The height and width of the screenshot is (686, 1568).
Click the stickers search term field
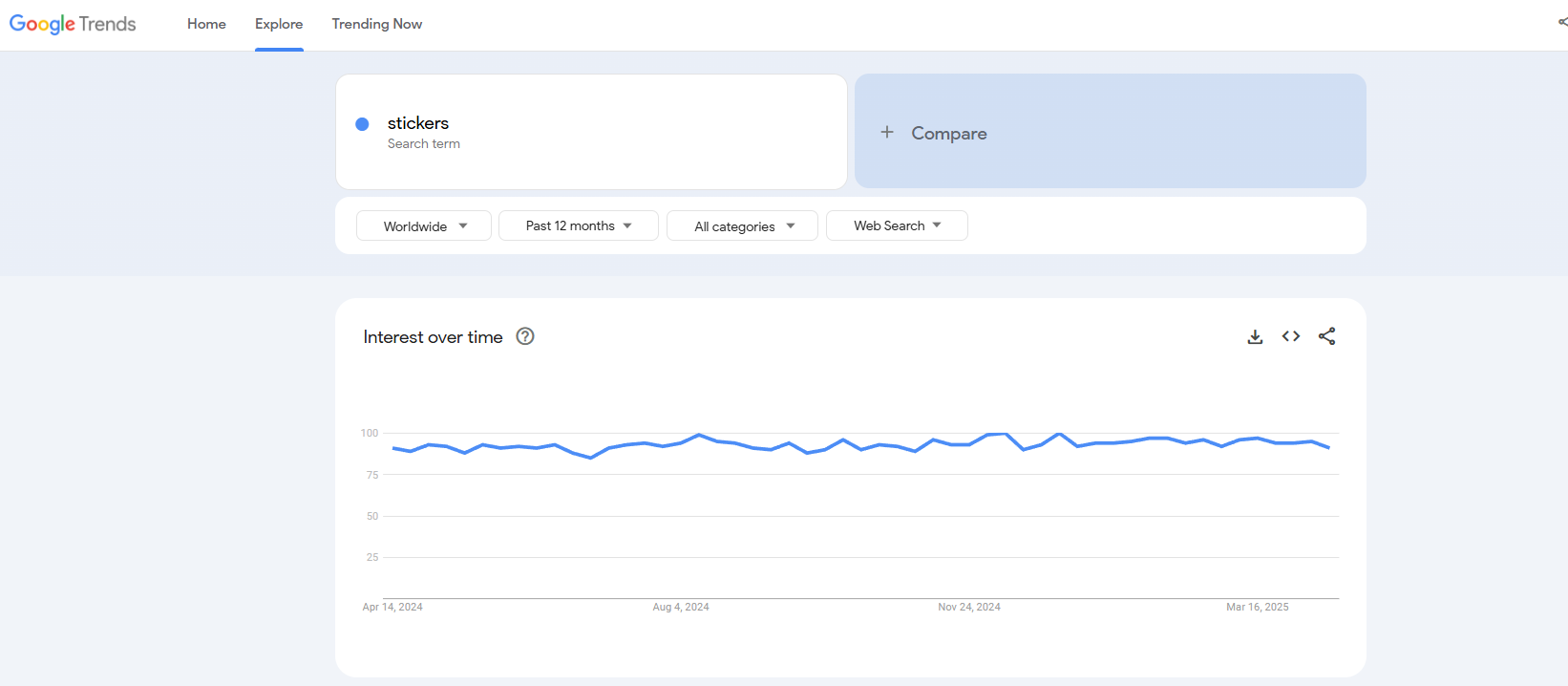pyautogui.click(x=591, y=132)
